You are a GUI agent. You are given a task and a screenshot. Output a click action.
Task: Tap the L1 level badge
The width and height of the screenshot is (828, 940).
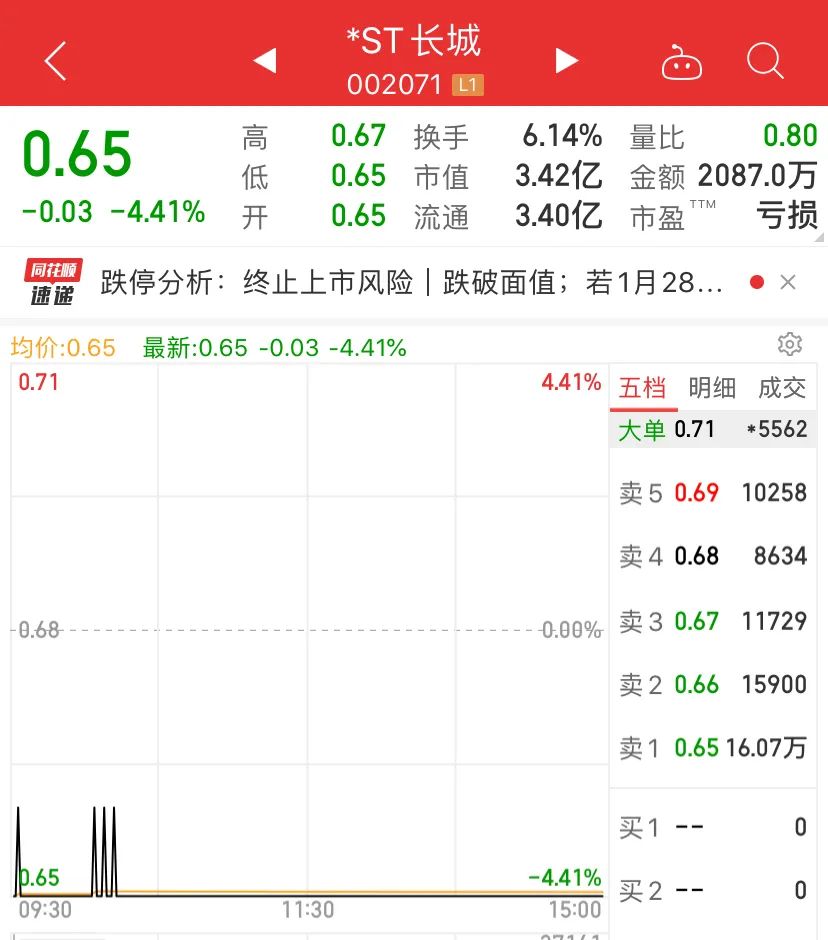point(468,85)
